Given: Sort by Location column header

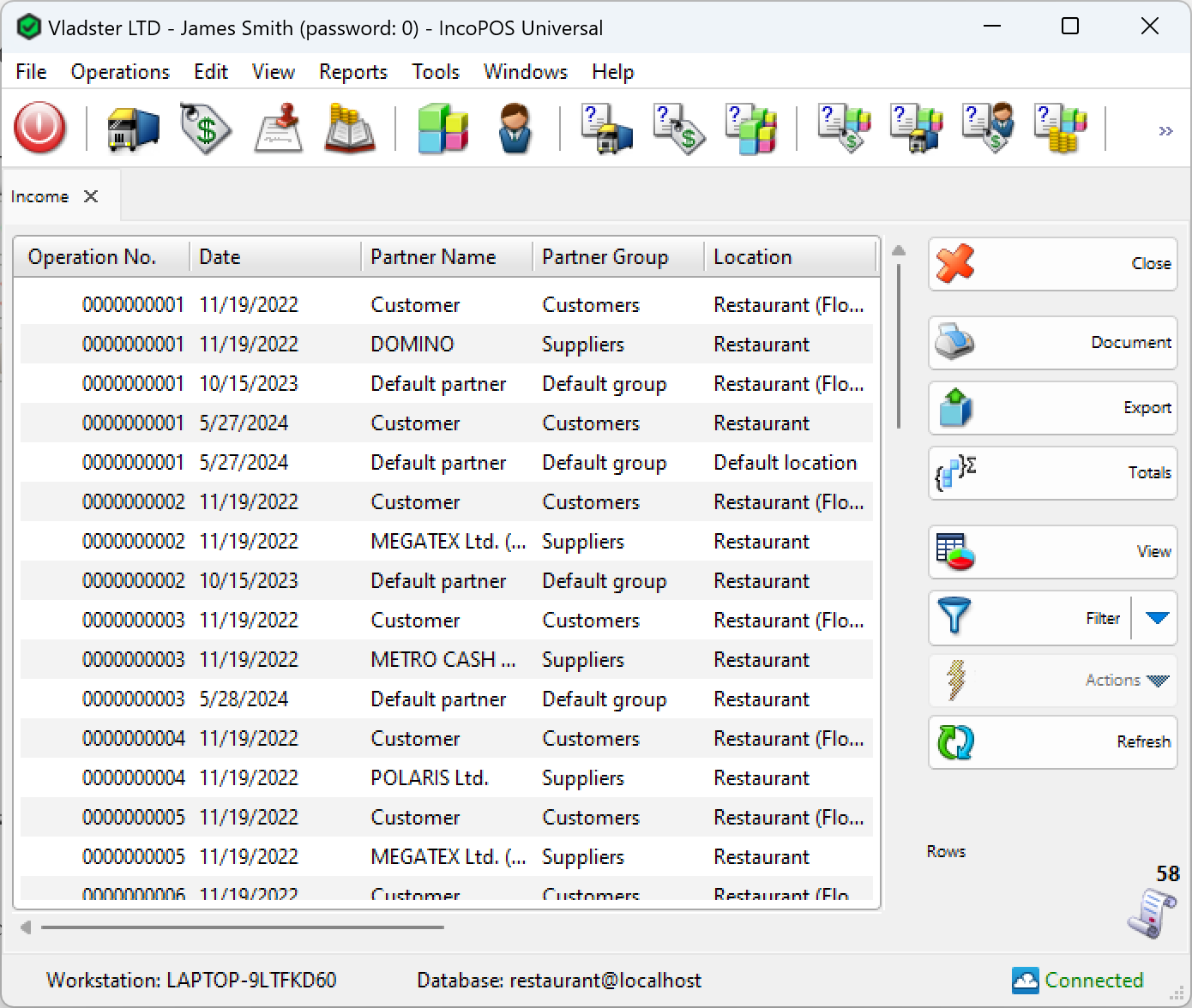Looking at the screenshot, I should (x=790, y=257).
